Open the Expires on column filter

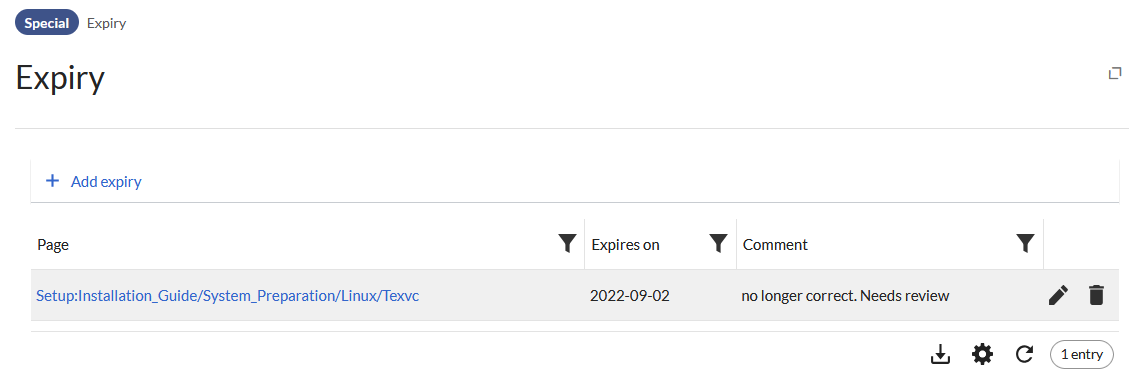coord(718,244)
